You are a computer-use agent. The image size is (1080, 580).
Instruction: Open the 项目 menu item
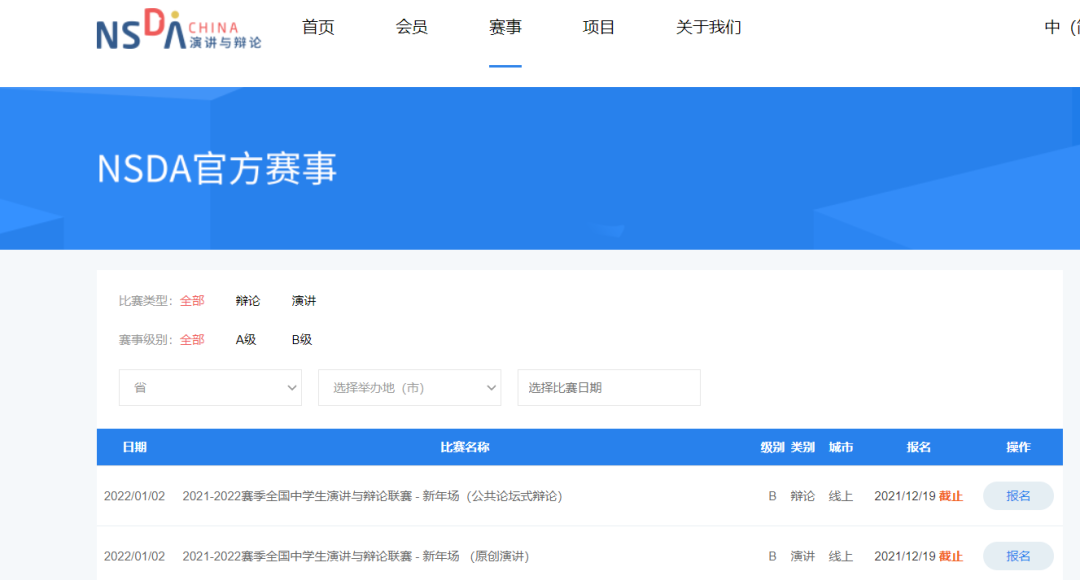[x=599, y=28]
